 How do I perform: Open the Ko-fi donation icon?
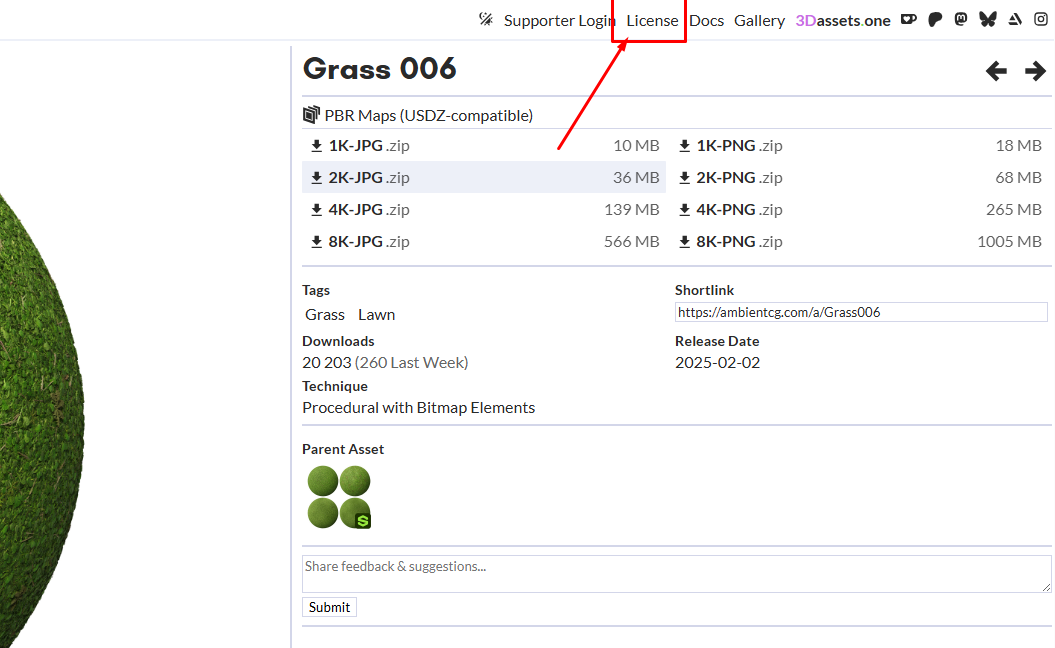908,20
